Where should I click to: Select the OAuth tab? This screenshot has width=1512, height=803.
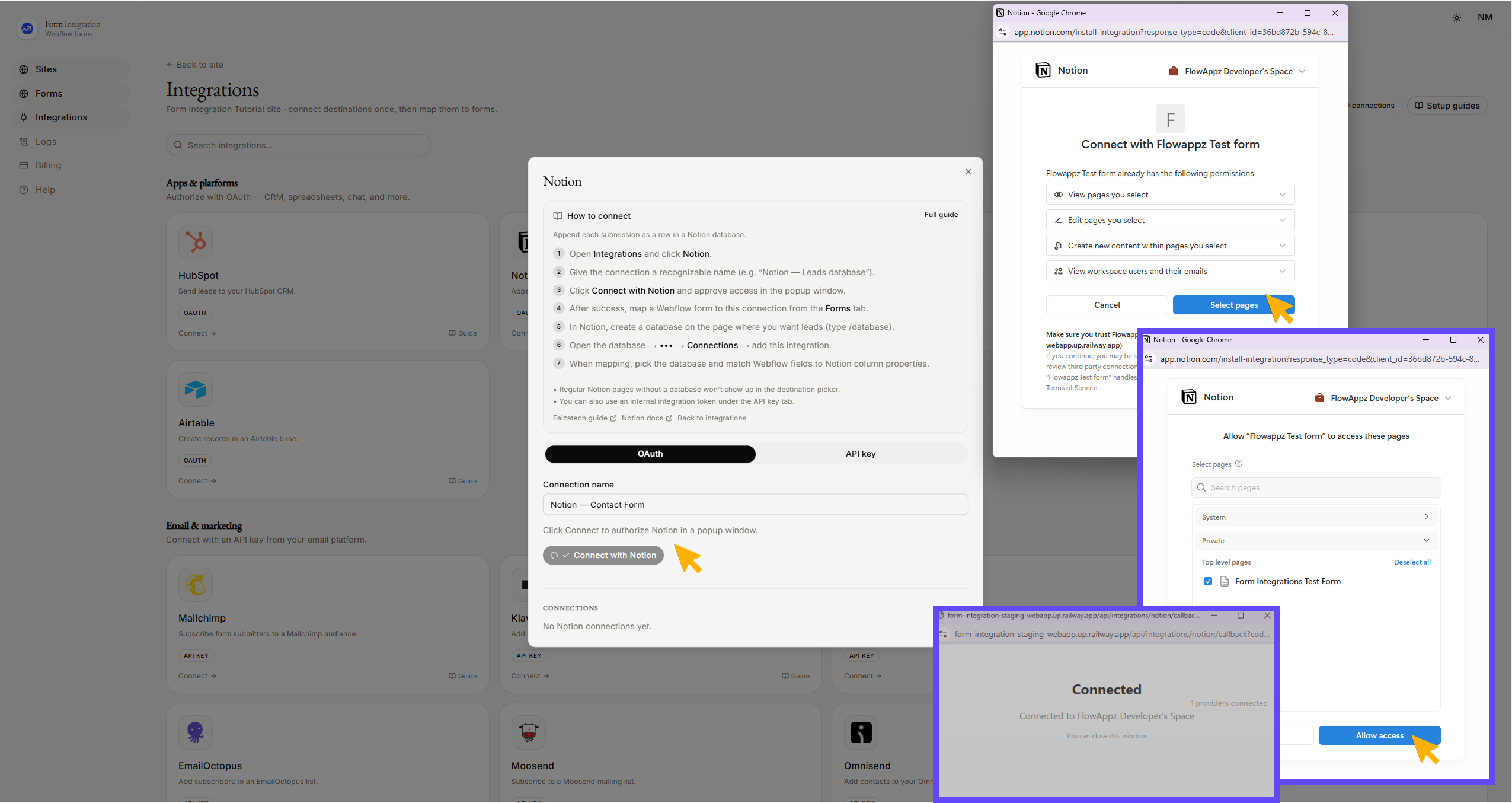coord(650,454)
